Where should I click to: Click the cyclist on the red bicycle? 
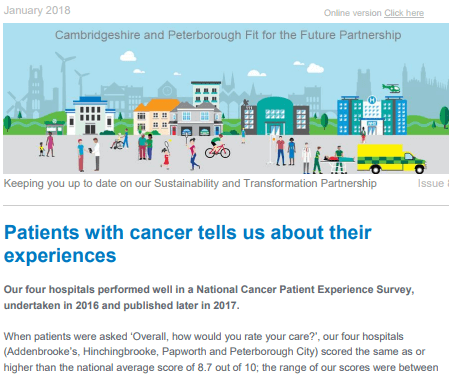pos(217,147)
